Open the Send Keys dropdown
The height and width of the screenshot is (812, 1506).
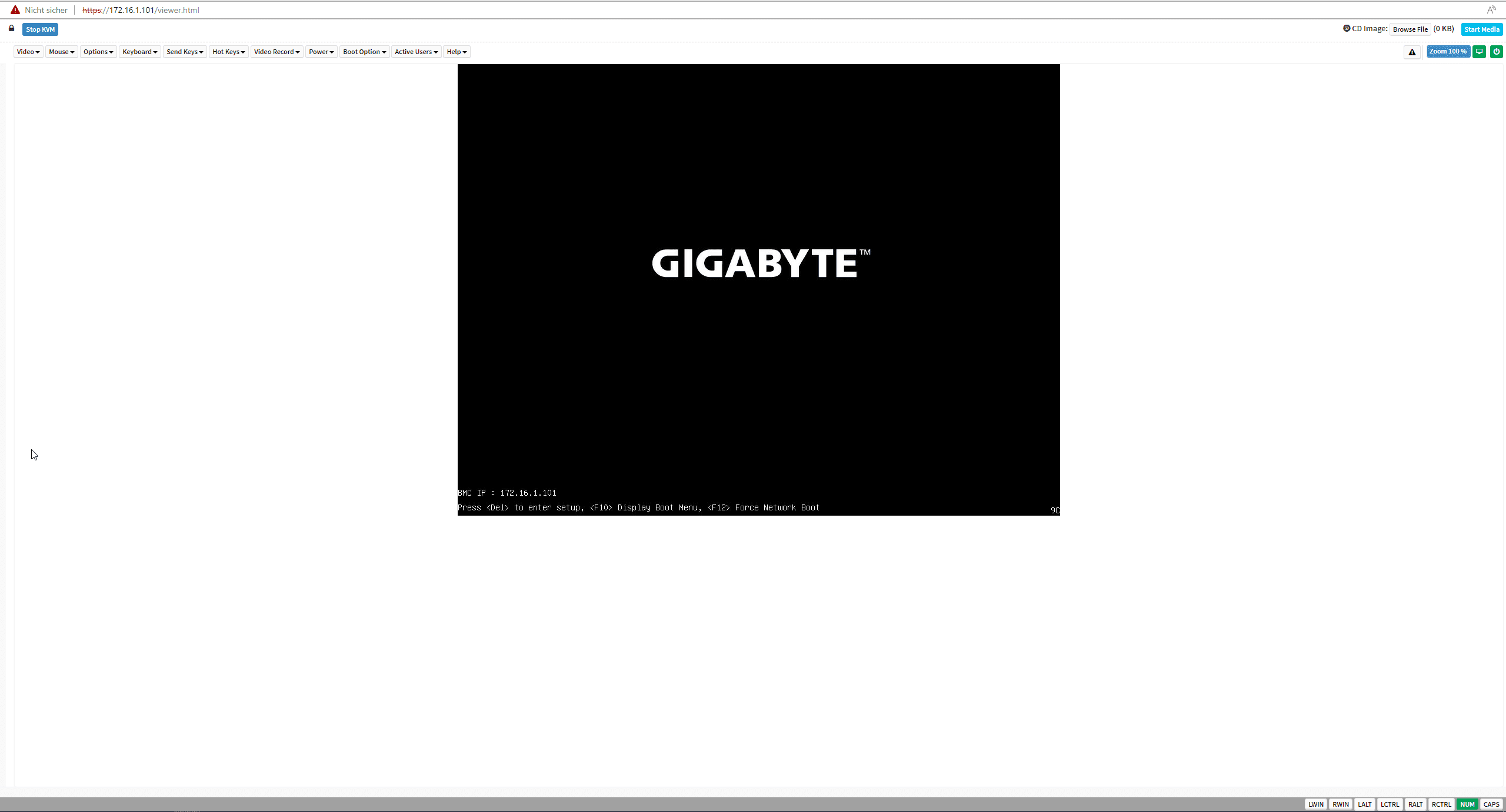pos(184,52)
